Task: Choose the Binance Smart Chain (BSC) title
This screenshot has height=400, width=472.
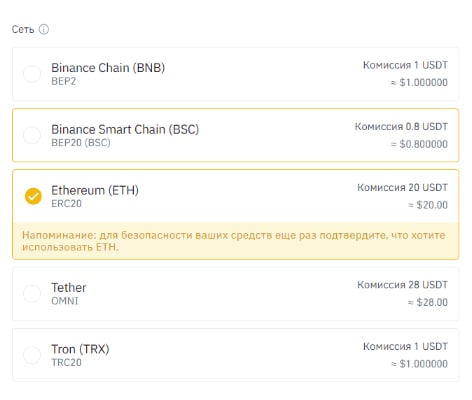Action: point(125,129)
